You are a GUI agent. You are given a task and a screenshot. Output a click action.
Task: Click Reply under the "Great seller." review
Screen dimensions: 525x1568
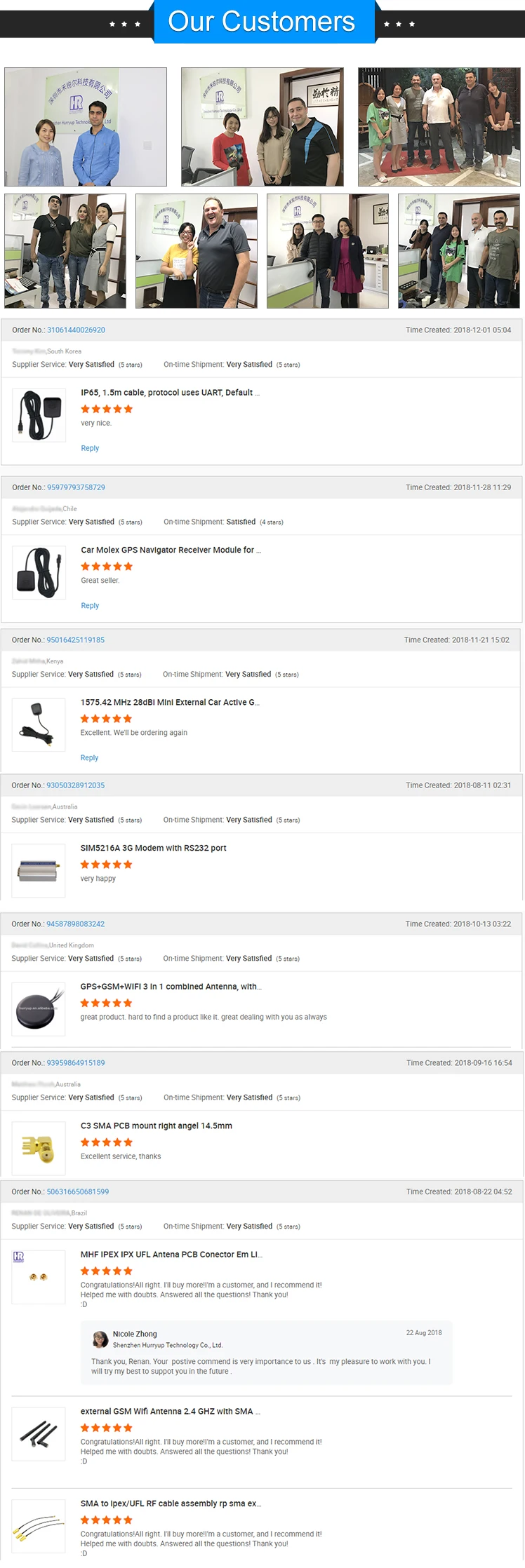click(90, 606)
